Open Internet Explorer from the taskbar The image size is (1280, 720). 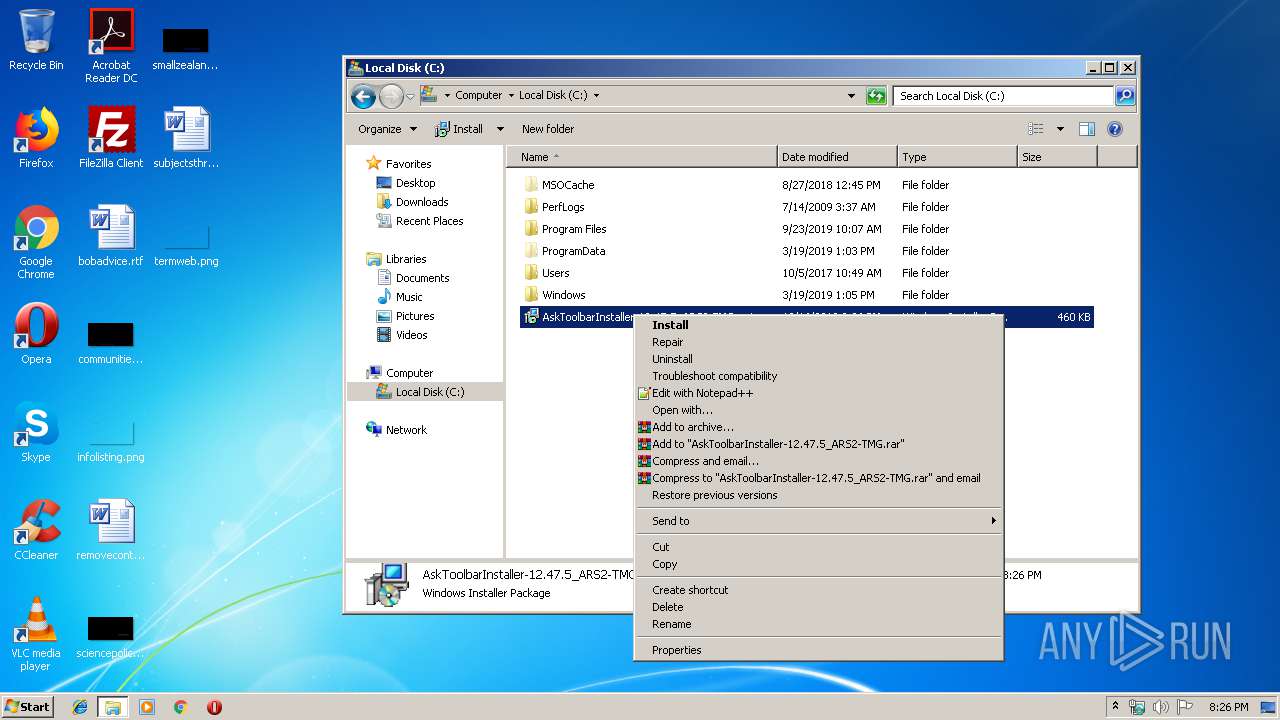coord(80,707)
